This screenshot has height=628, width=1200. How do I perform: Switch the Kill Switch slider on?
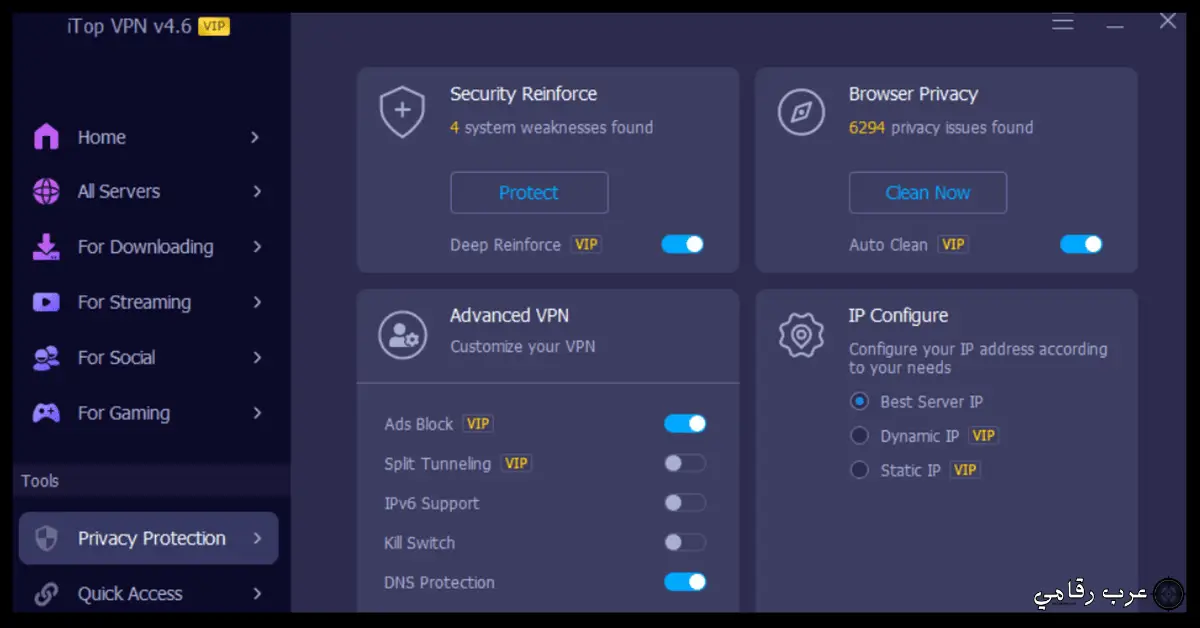click(684, 542)
